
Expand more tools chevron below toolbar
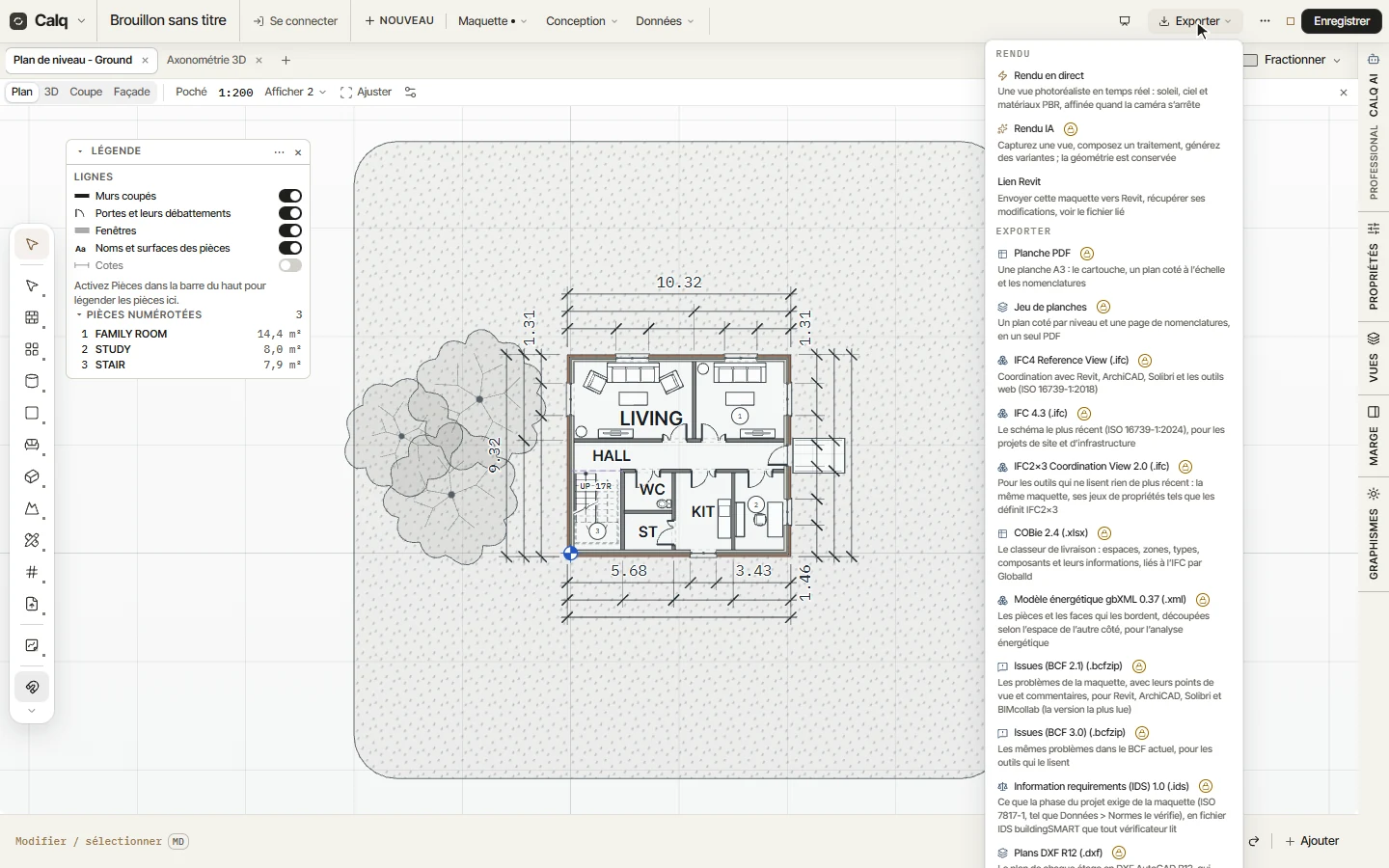point(32,712)
